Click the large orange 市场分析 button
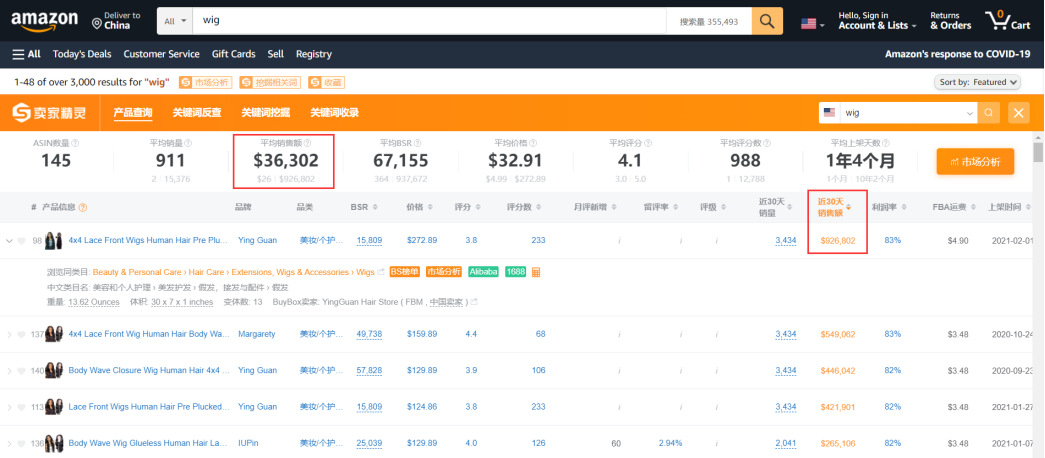Viewport: 1045px width, 458px height. coord(975,161)
